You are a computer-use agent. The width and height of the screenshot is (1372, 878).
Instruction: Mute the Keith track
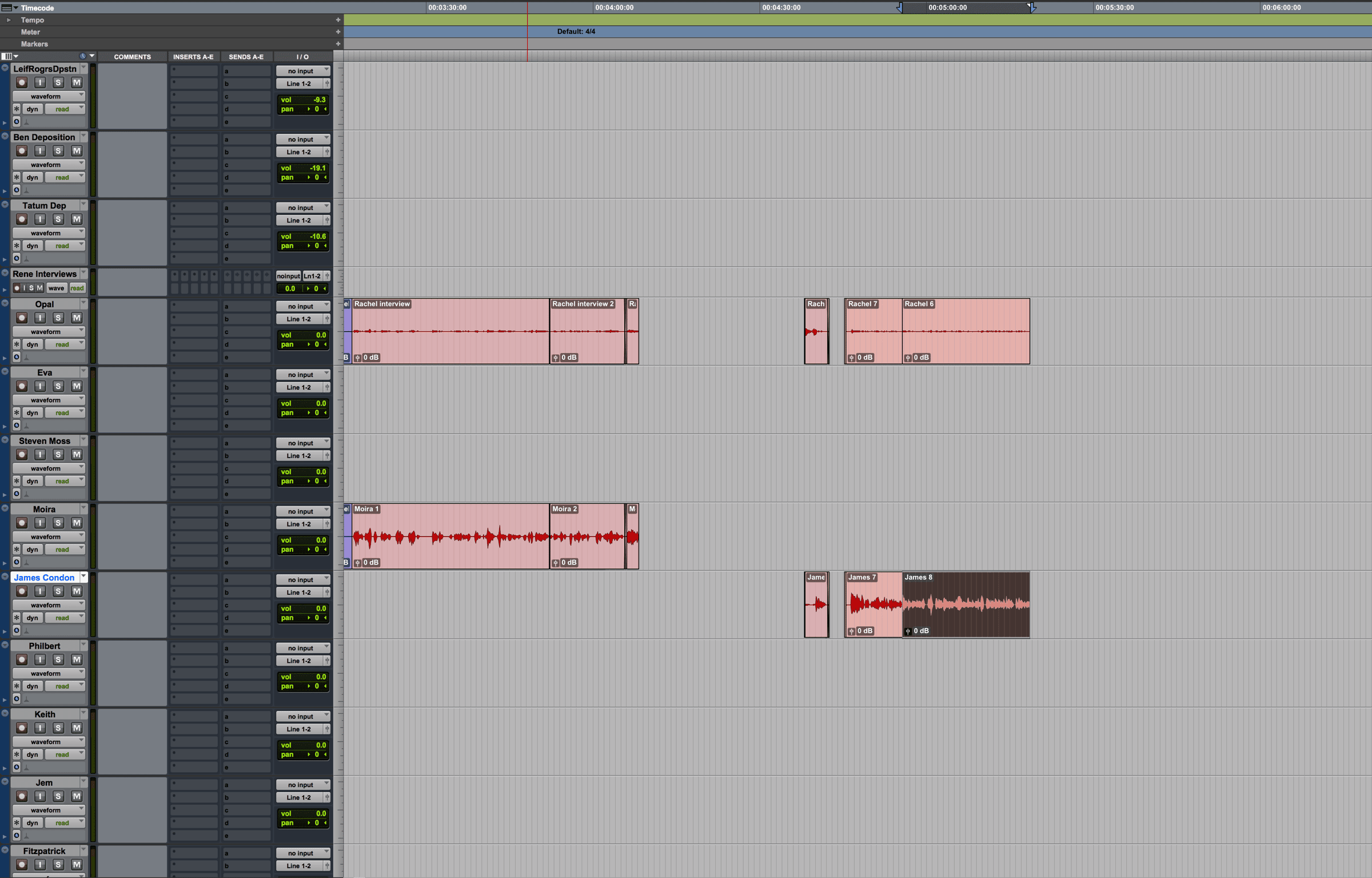tap(77, 728)
